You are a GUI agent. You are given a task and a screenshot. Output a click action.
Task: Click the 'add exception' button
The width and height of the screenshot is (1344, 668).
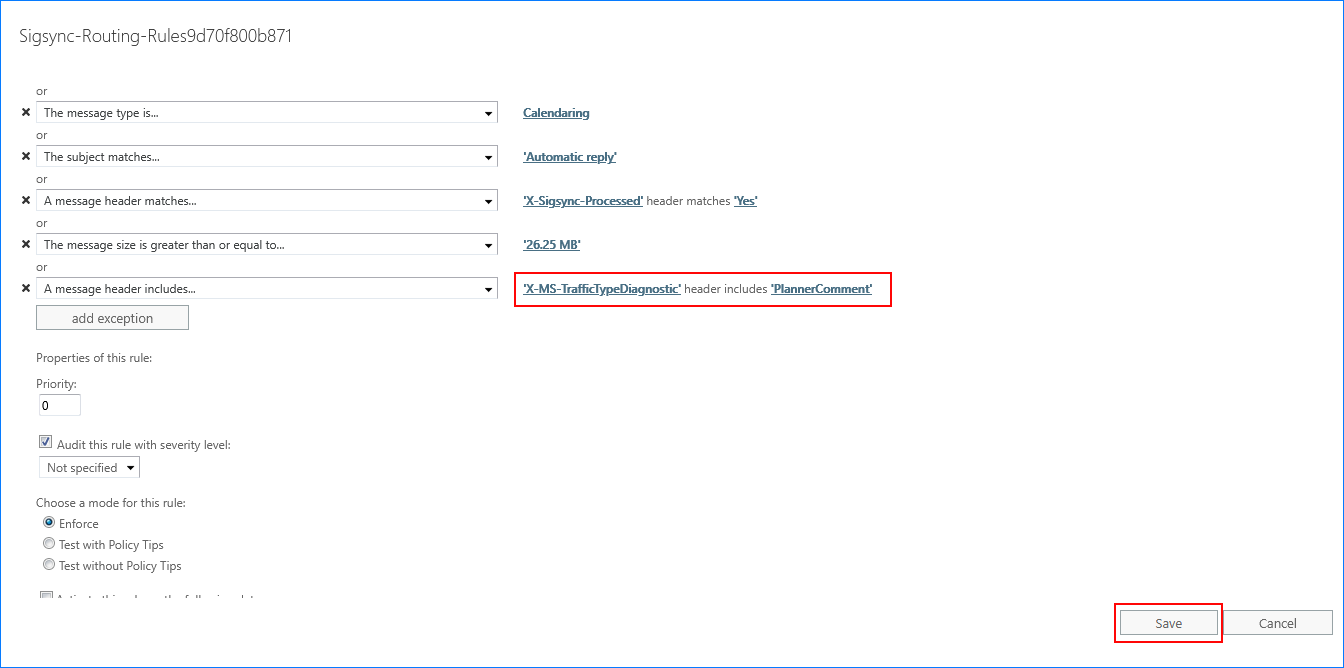click(x=112, y=318)
